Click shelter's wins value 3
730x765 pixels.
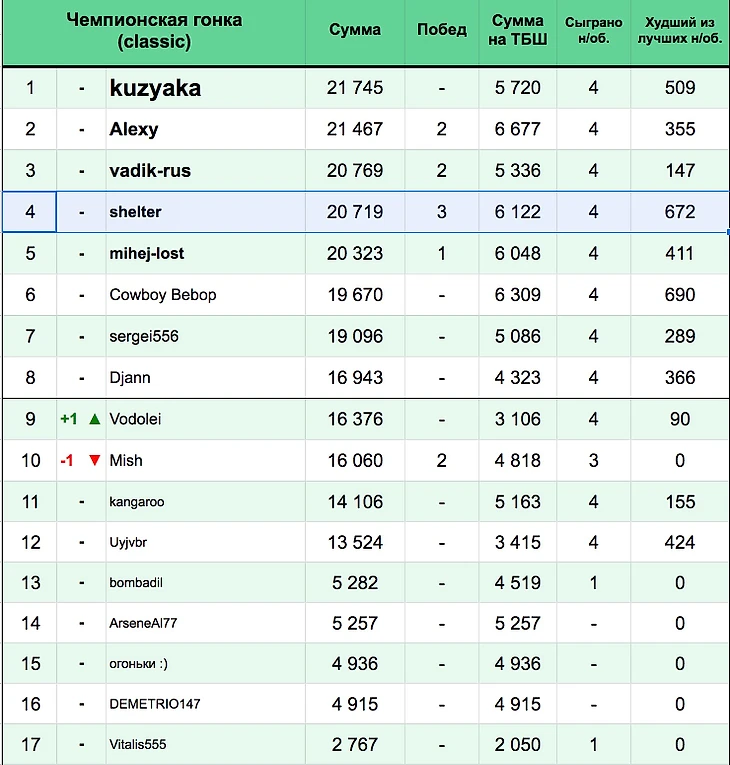coord(441,212)
